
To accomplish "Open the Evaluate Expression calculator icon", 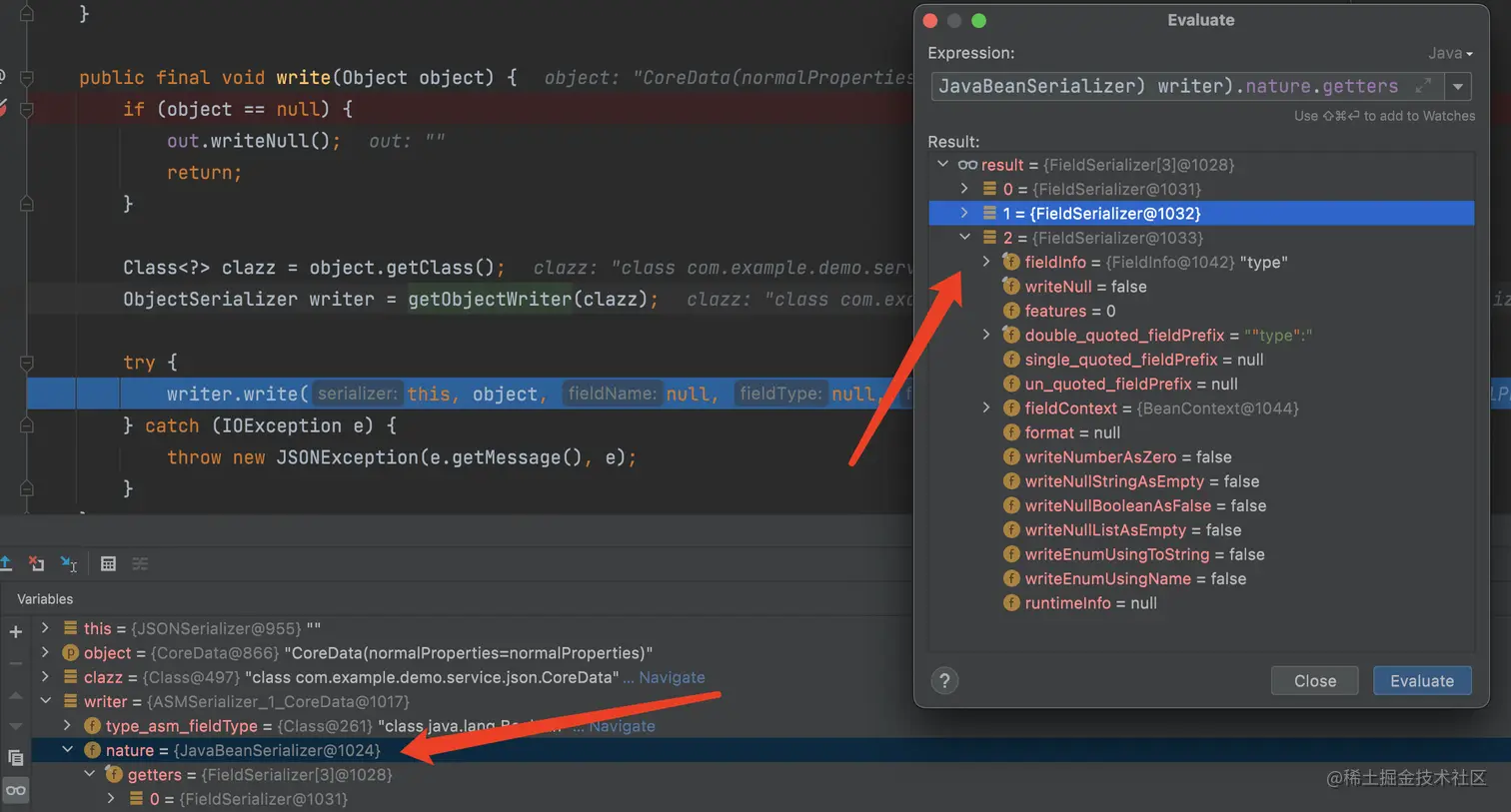I will click(x=108, y=563).
